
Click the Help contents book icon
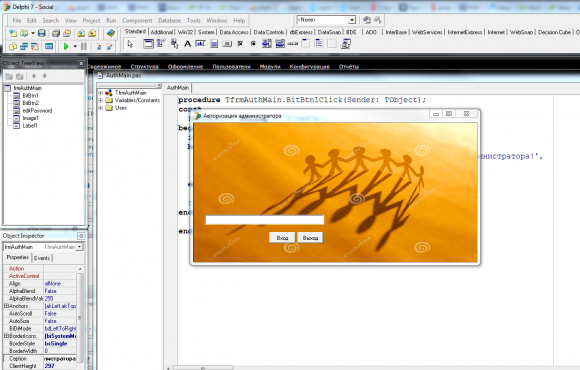(x=111, y=33)
